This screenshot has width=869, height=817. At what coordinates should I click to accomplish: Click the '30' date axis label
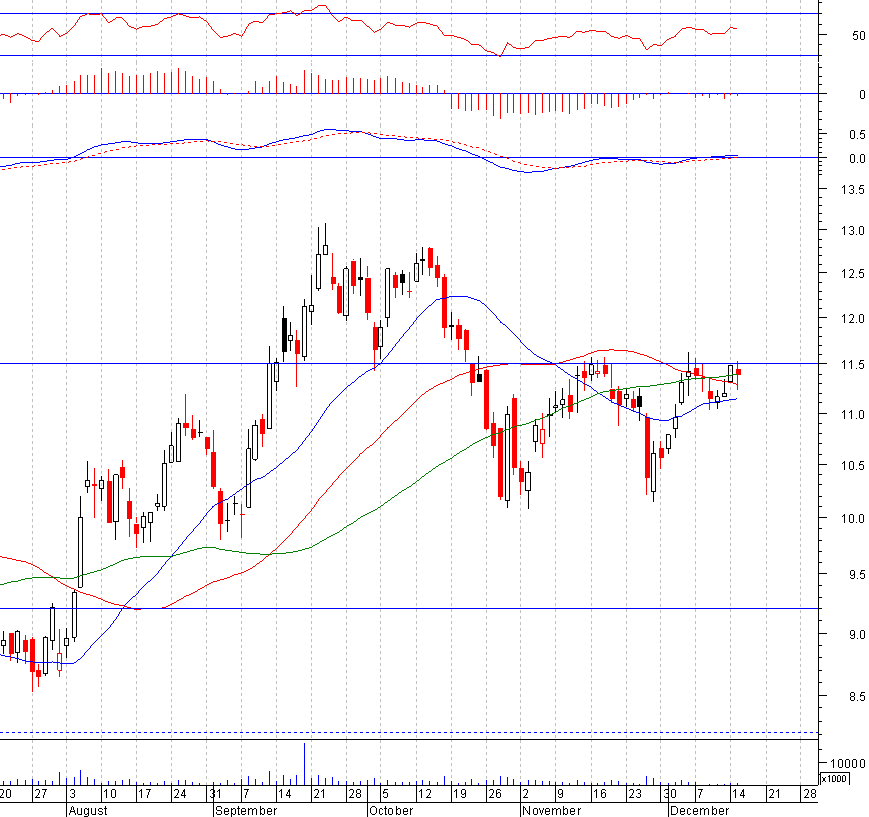click(x=670, y=794)
